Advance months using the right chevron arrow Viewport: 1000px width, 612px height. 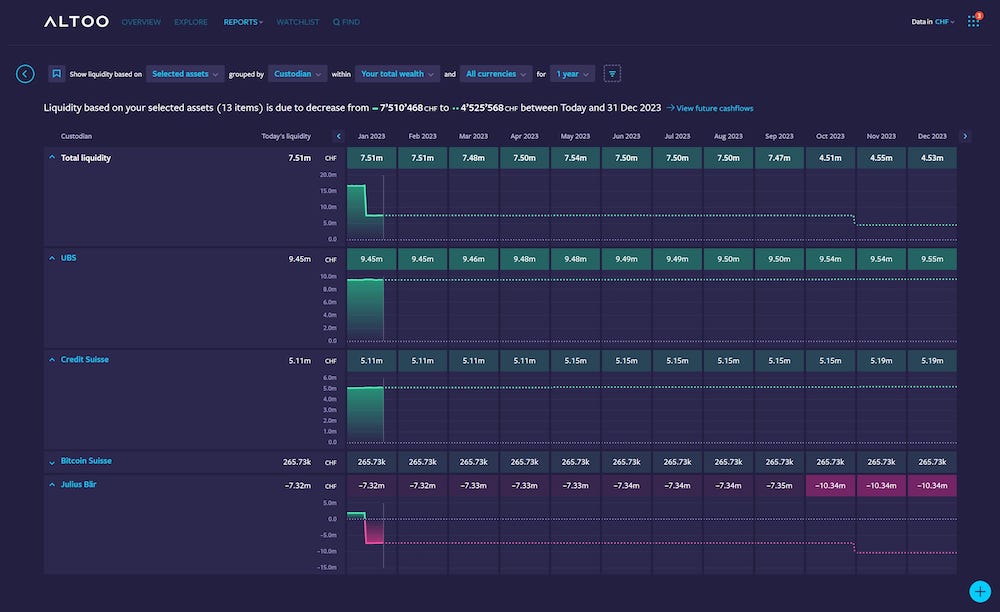965,136
